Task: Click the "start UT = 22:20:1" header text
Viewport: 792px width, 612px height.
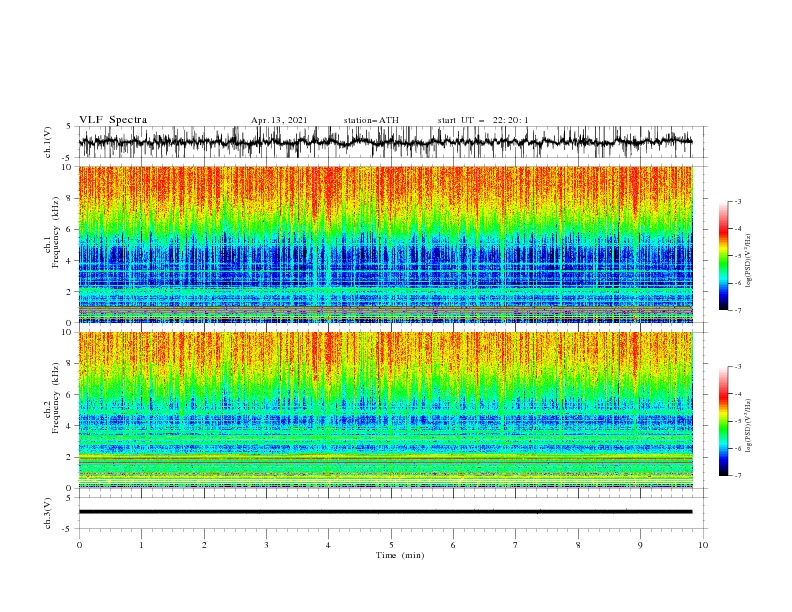Action: point(483,120)
